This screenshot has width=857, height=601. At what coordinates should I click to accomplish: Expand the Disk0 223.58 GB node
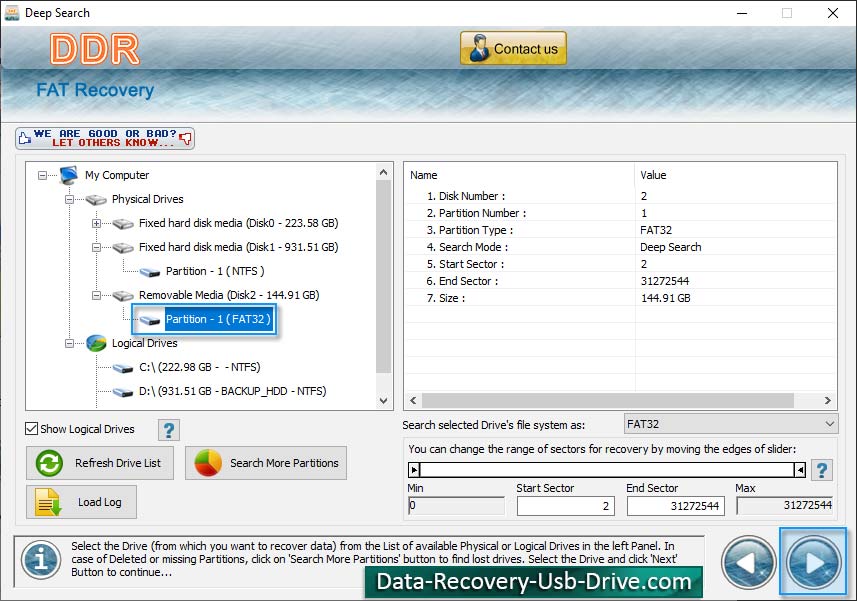click(96, 223)
